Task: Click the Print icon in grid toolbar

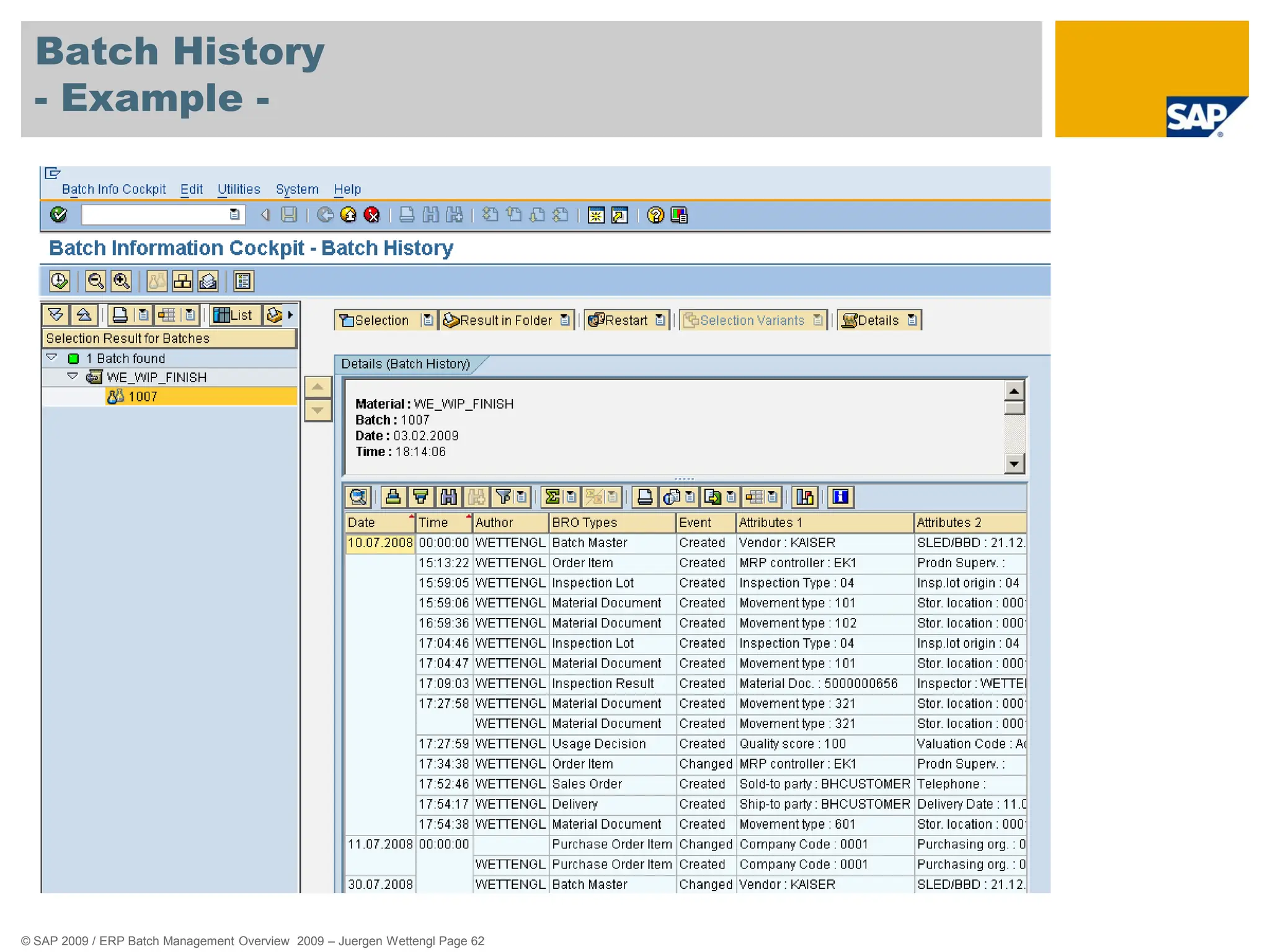Action: click(x=645, y=496)
